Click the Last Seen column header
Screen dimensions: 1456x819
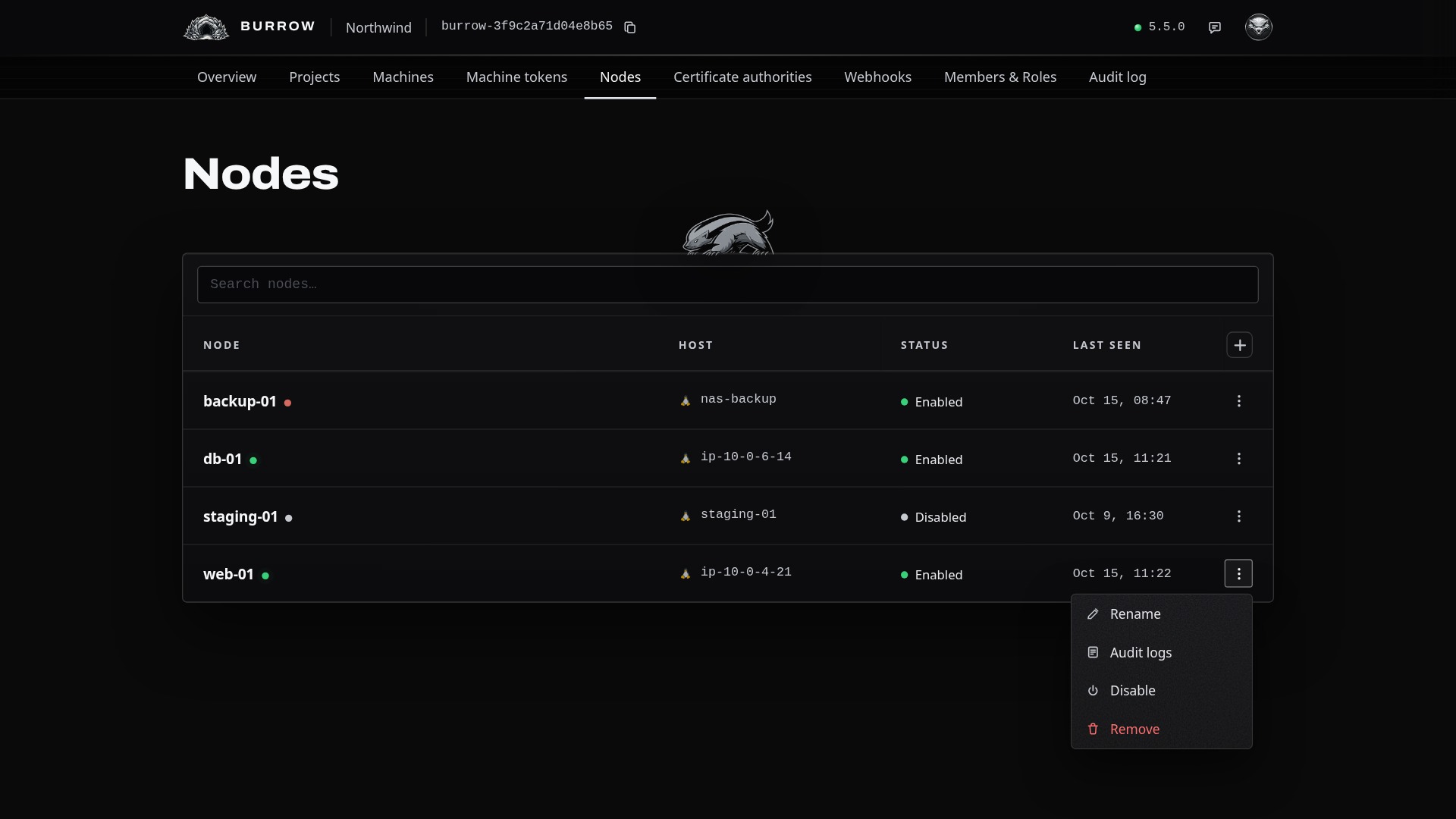[1107, 345]
